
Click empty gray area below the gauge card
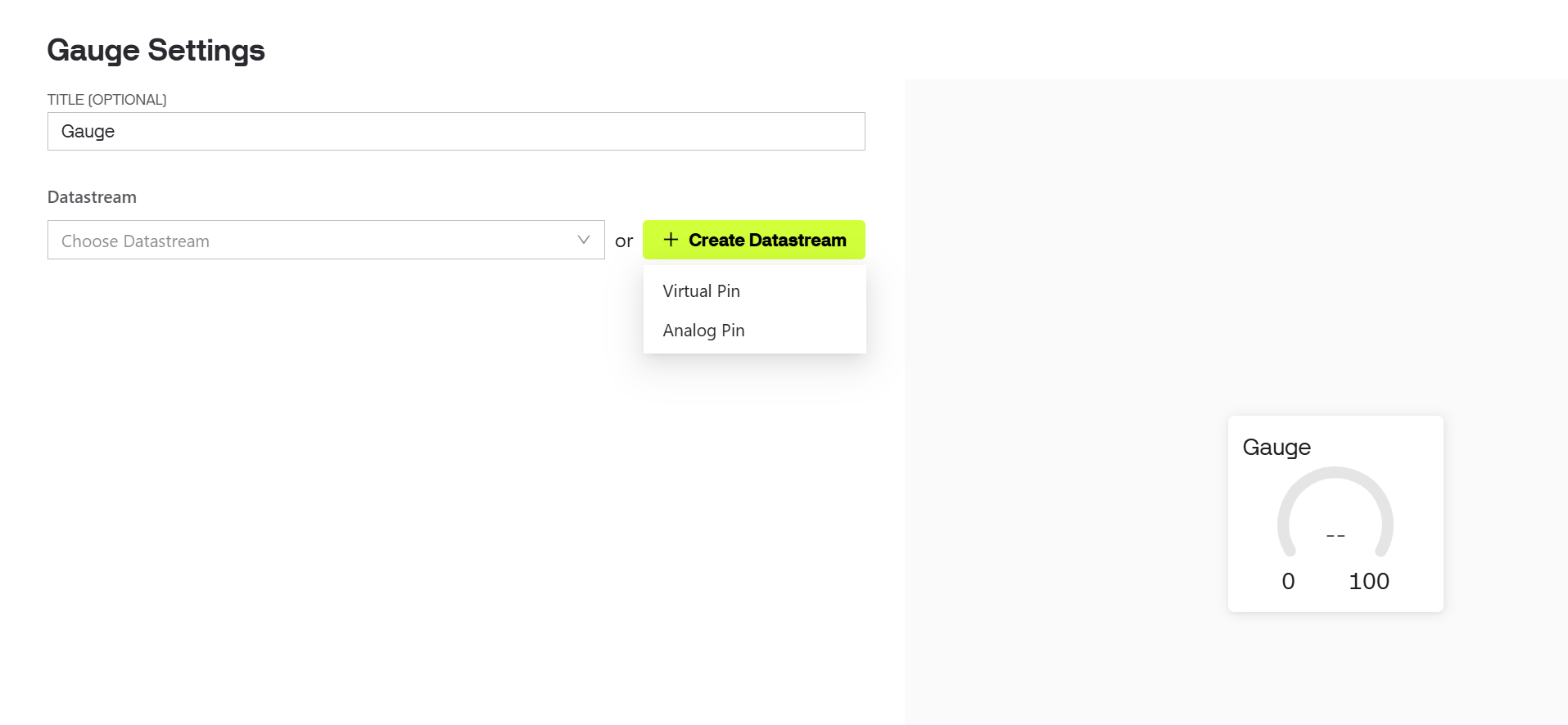pos(1335,671)
